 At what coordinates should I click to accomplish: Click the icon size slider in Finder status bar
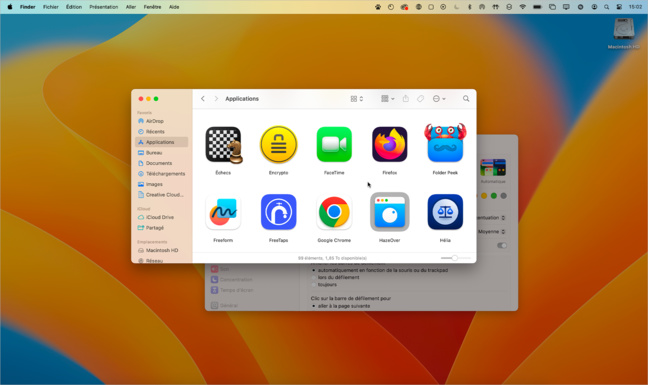[x=455, y=258]
